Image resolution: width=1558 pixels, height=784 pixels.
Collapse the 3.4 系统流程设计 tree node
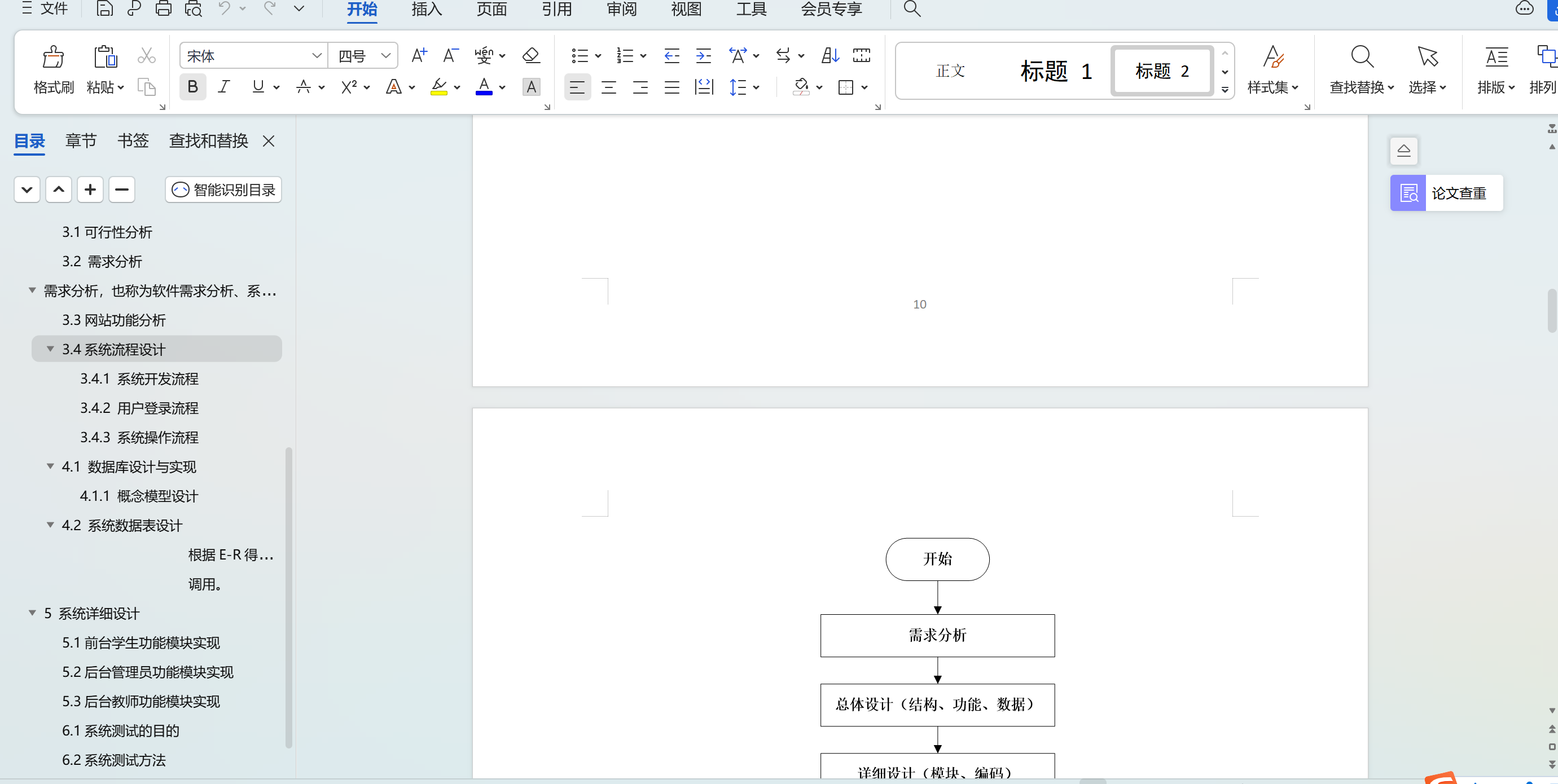pyautogui.click(x=51, y=349)
